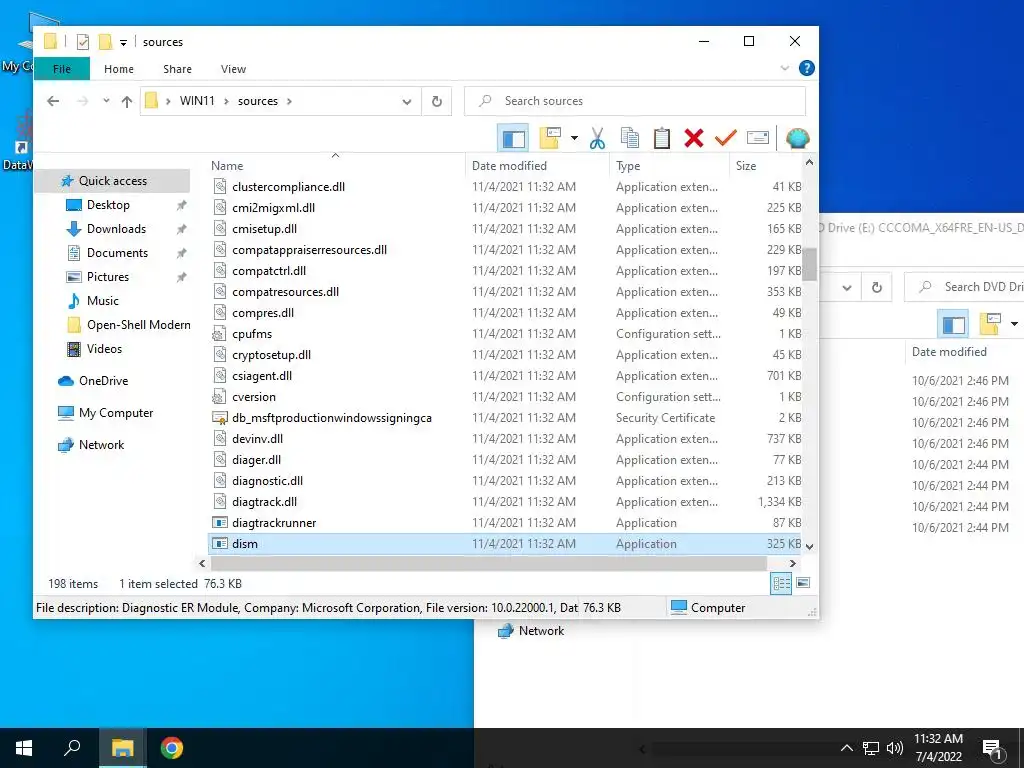Image resolution: width=1024 pixels, height=768 pixels.
Task: Click the Email envelope toolbar icon
Action: point(758,138)
